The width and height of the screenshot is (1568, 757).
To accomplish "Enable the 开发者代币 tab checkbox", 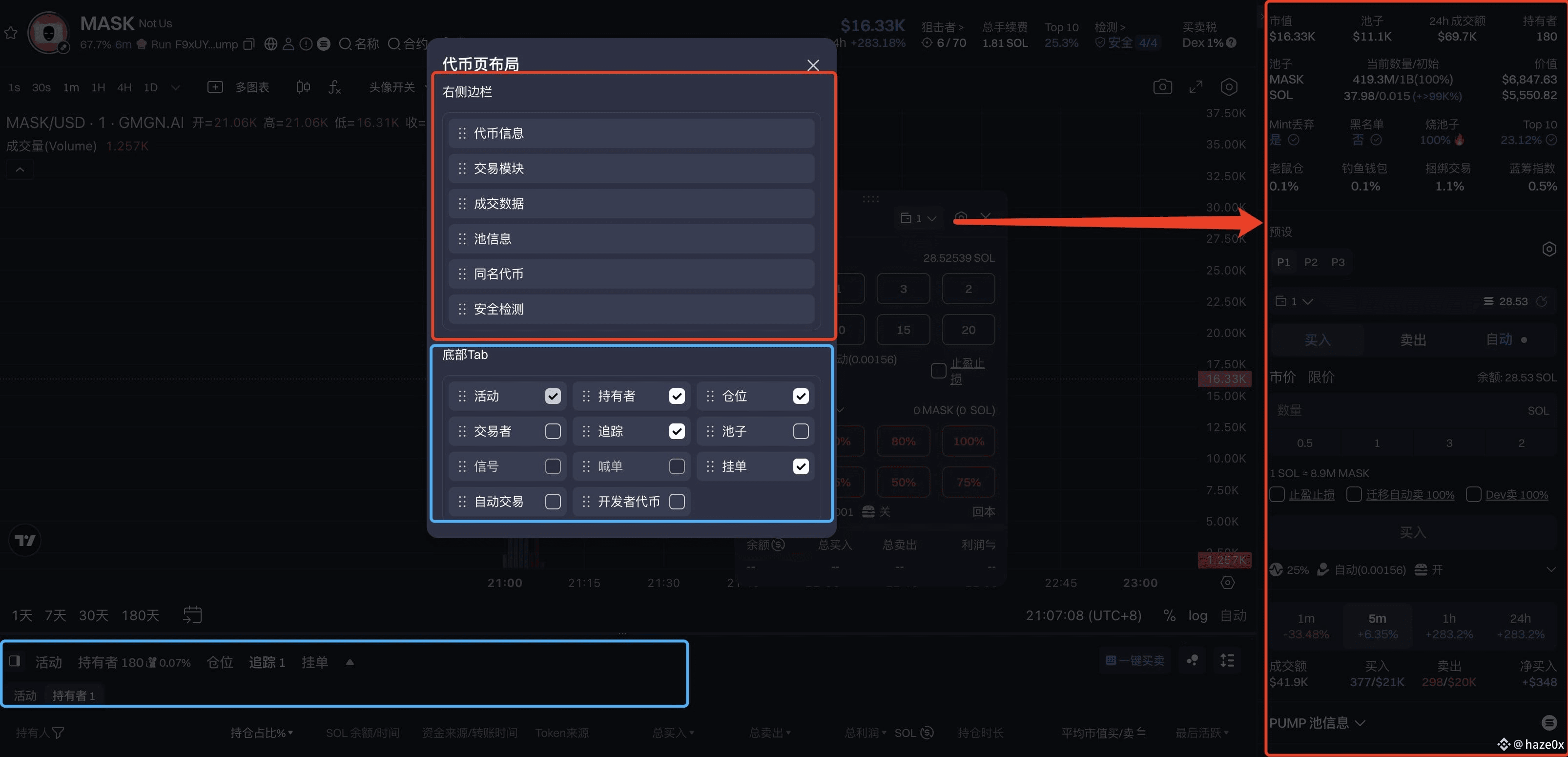I will point(677,501).
